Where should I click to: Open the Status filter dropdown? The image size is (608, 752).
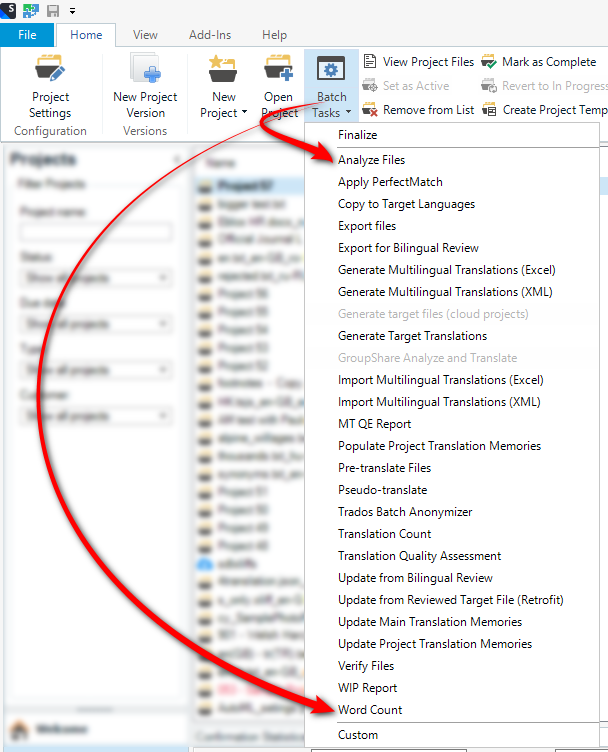tap(95, 277)
